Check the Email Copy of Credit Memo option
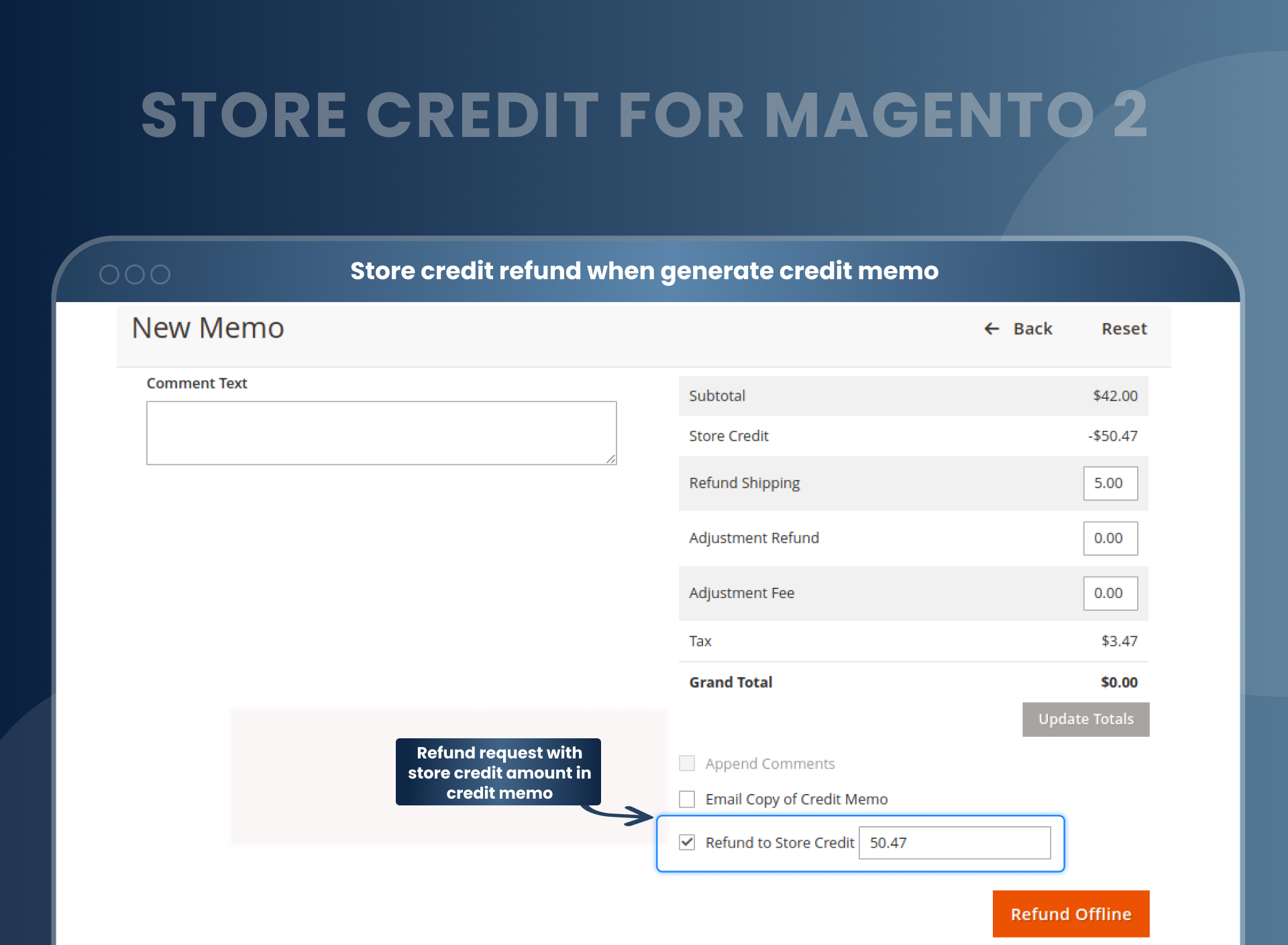Viewport: 1288px width, 945px height. (x=686, y=799)
